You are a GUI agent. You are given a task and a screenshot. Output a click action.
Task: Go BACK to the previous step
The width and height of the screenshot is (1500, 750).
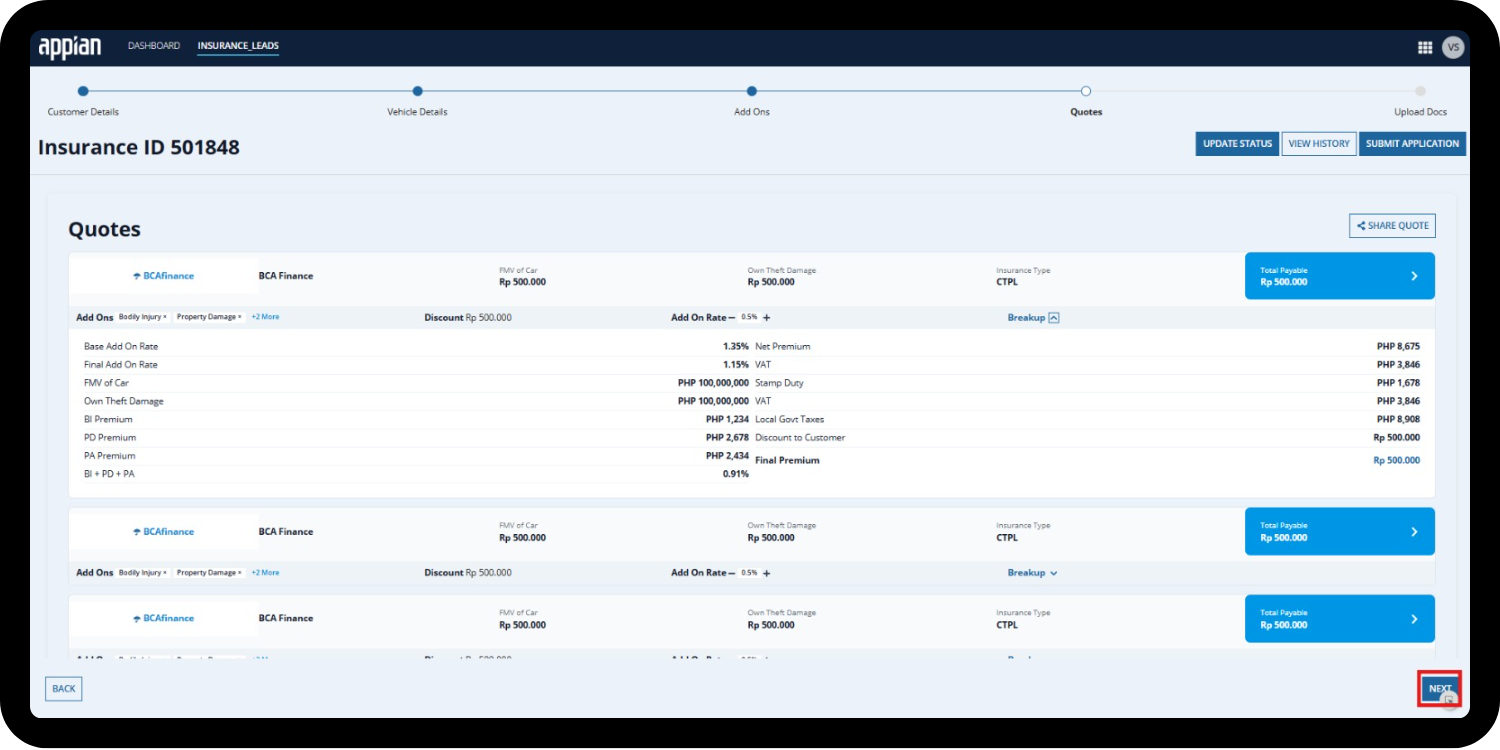click(x=64, y=689)
